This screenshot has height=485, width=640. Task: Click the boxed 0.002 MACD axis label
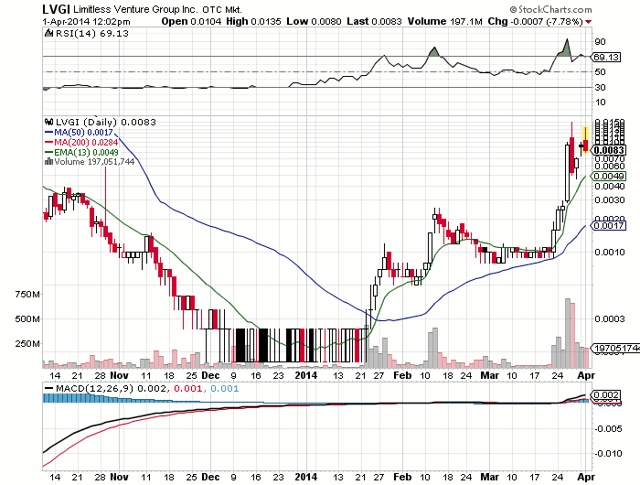point(606,395)
